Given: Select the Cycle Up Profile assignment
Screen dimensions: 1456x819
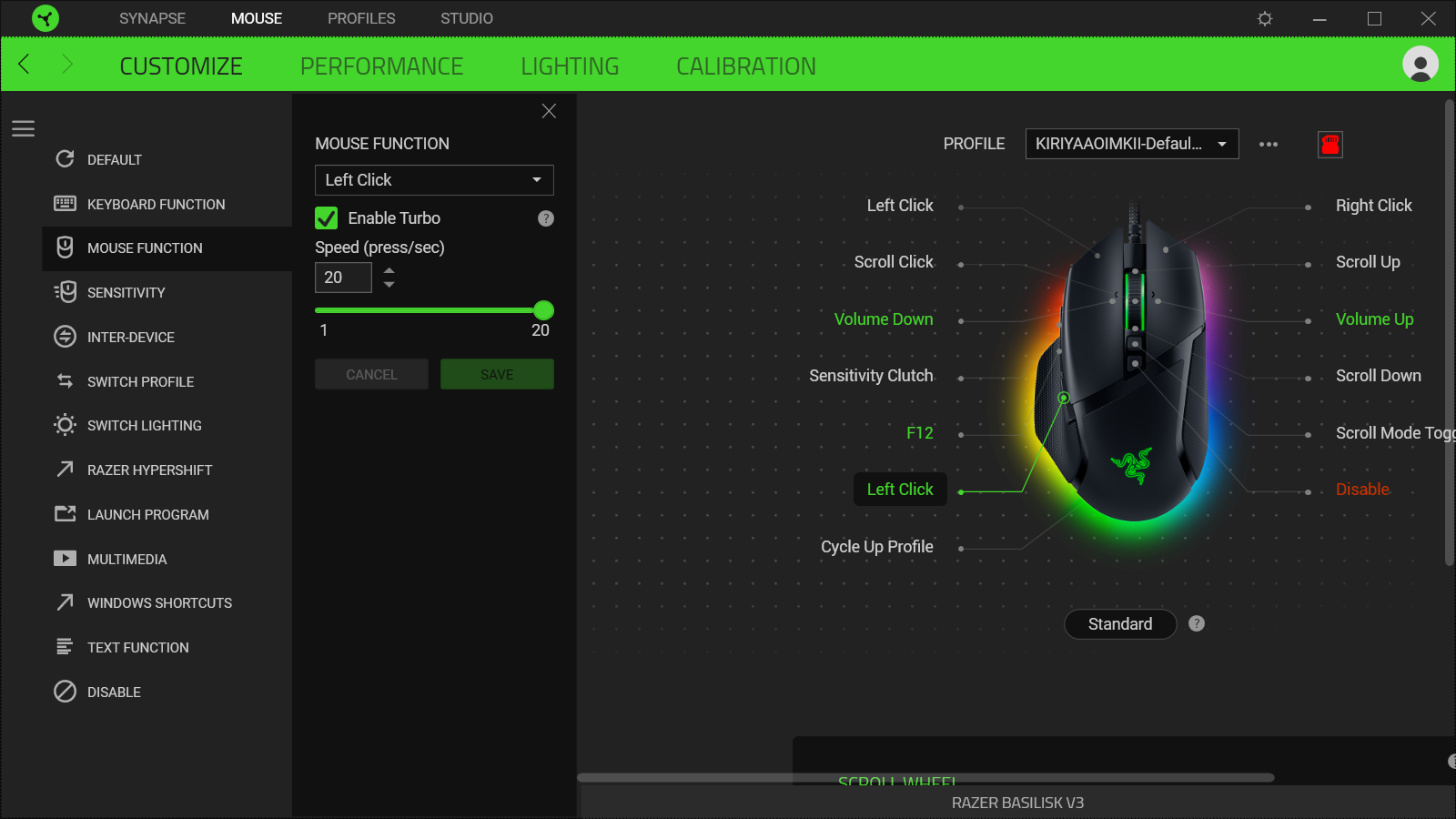Looking at the screenshot, I should [877, 547].
